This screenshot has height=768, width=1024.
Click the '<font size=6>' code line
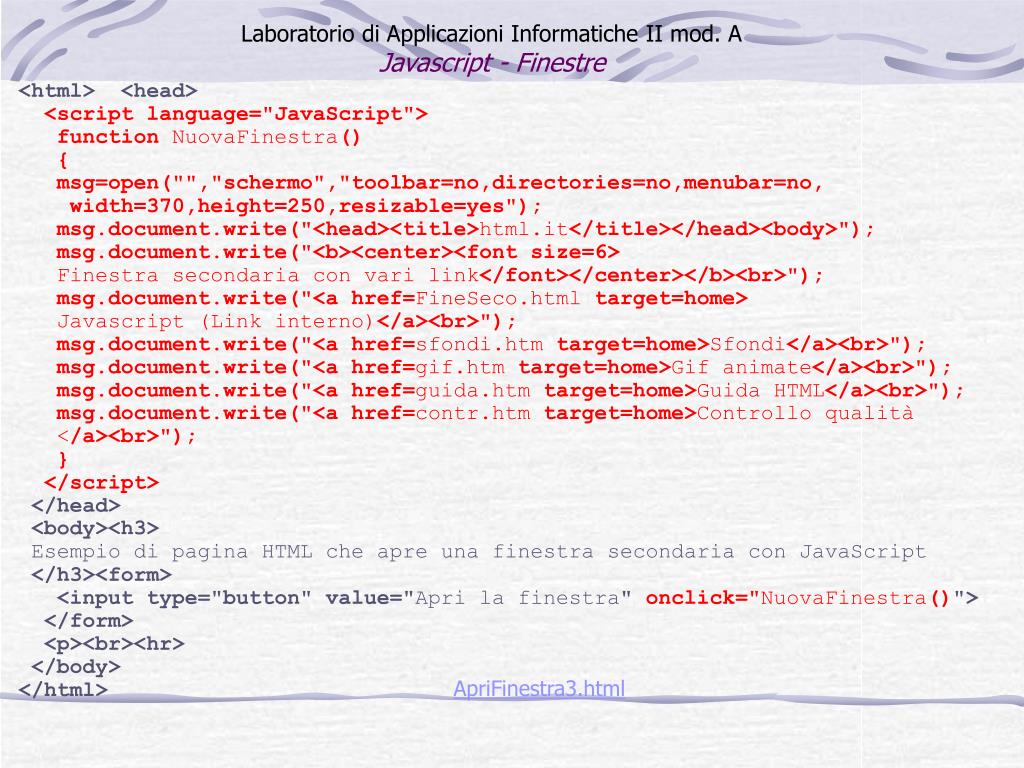point(338,252)
